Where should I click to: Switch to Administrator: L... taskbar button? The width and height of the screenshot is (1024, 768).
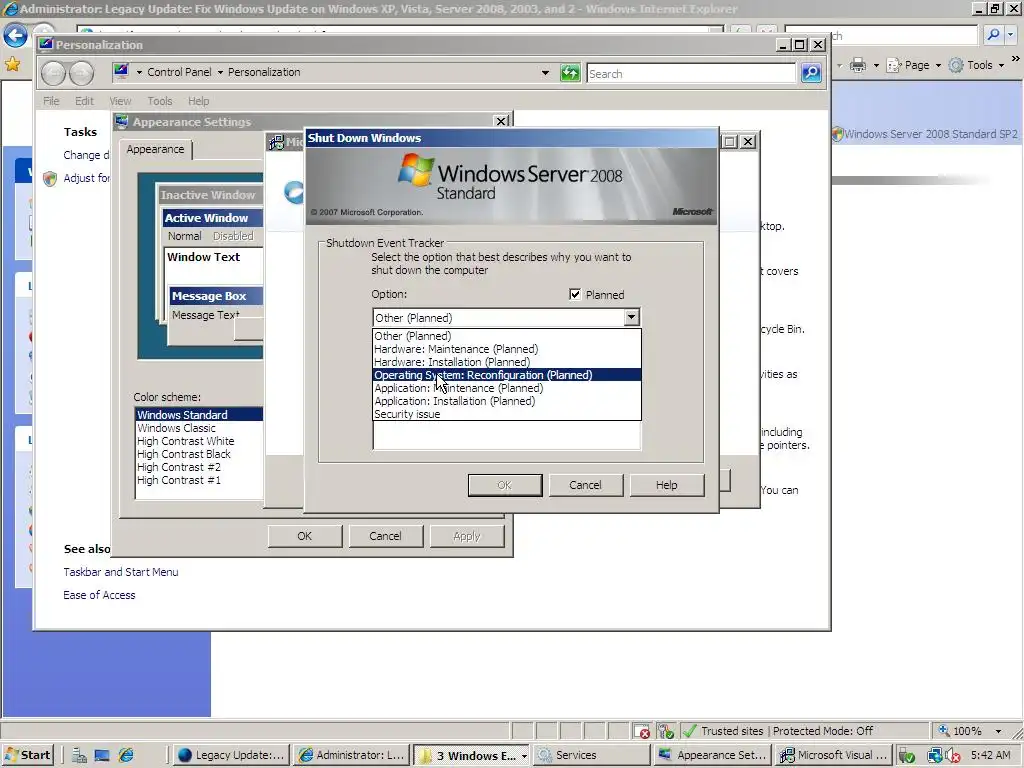pyautogui.click(x=352, y=755)
